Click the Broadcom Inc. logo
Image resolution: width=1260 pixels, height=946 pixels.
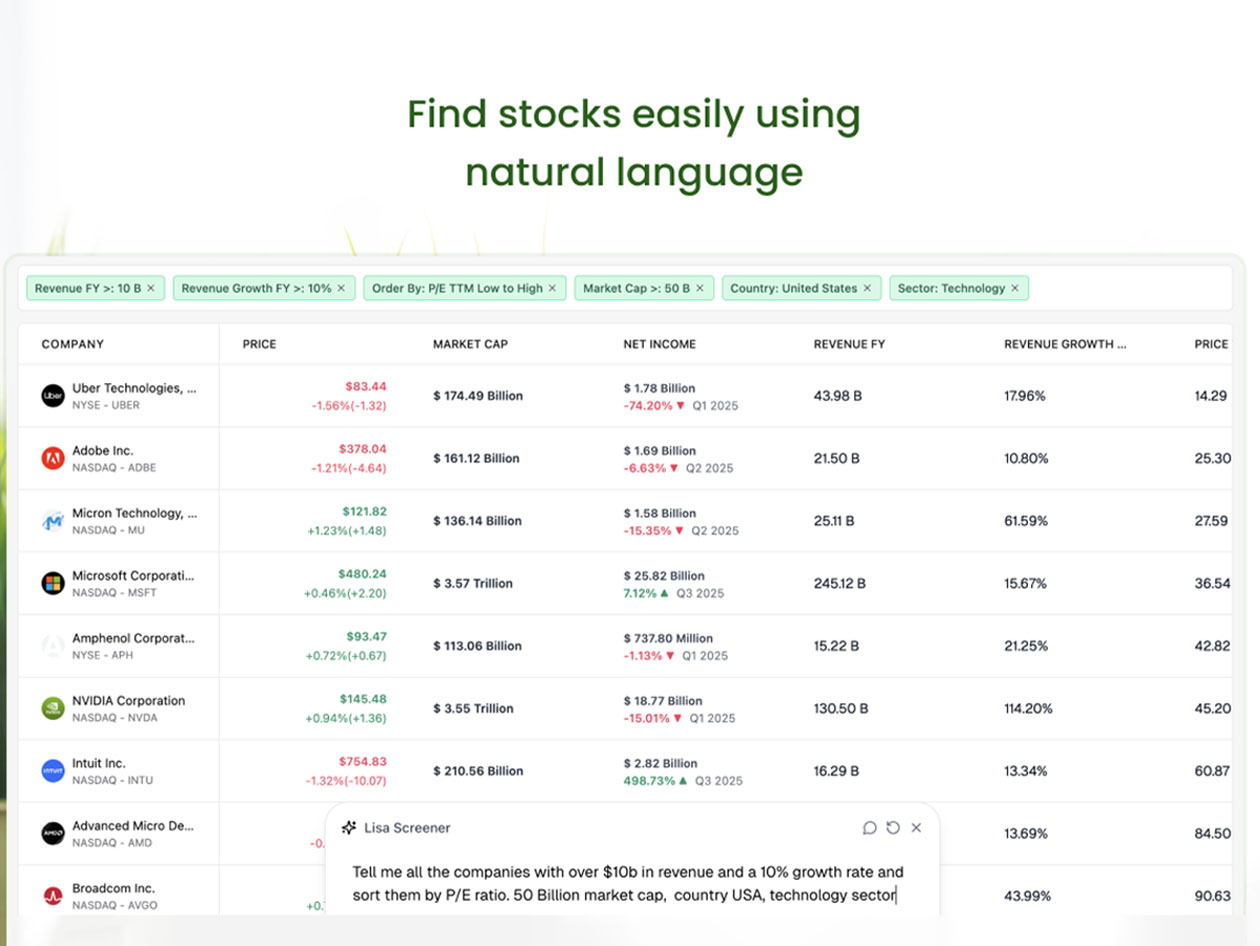tap(52, 895)
